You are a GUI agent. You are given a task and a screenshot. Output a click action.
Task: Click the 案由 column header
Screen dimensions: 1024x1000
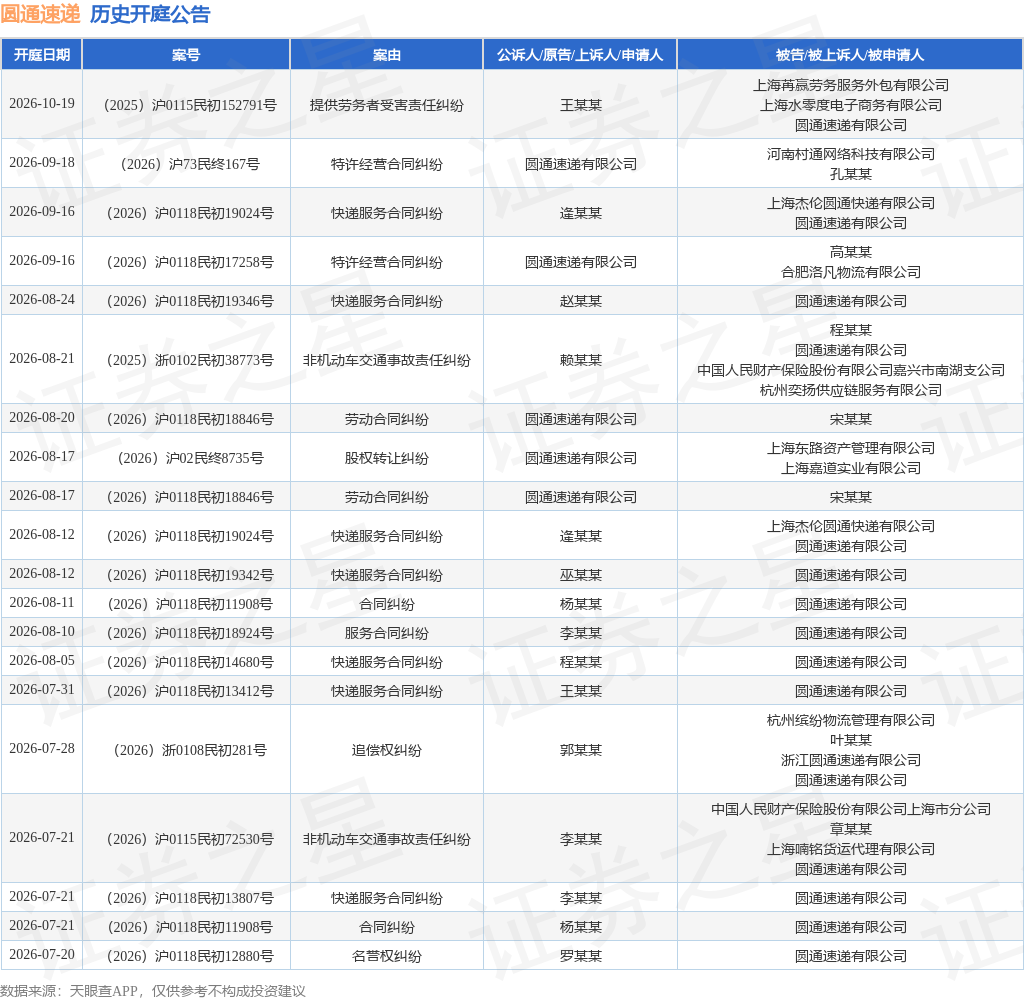point(387,55)
